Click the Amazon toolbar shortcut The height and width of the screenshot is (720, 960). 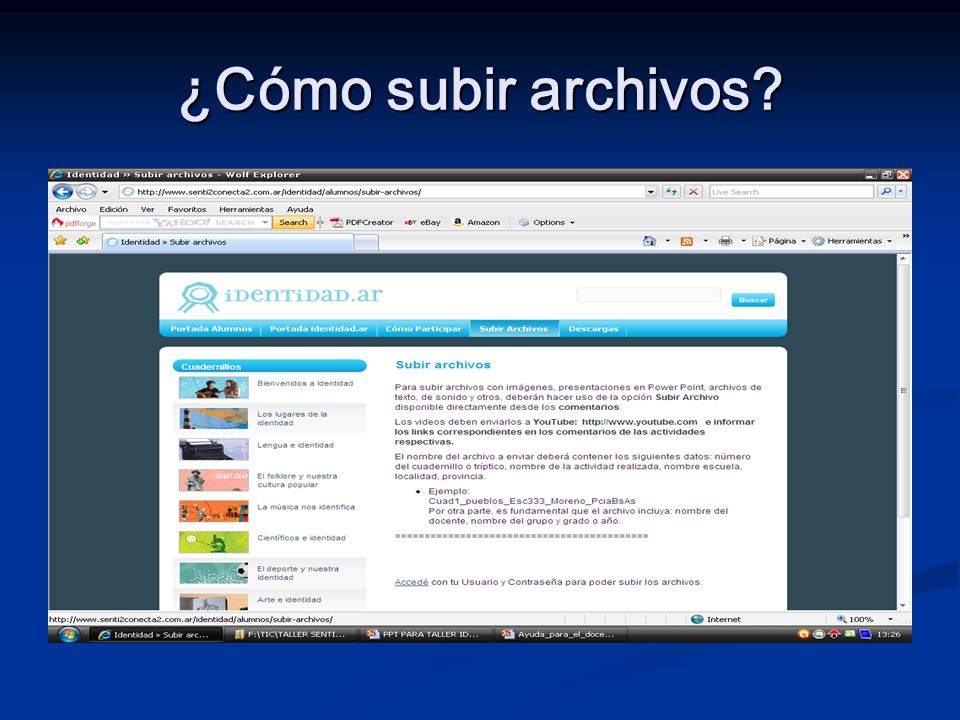tap(476, 222)
